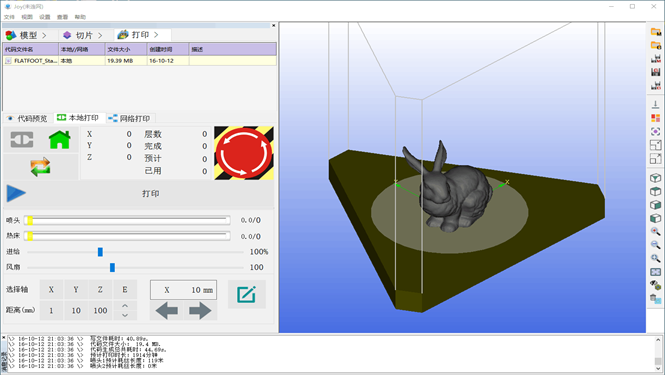The image size is (665, 375).
Task: Click the right arrow move button
Action: pos(200,311)
